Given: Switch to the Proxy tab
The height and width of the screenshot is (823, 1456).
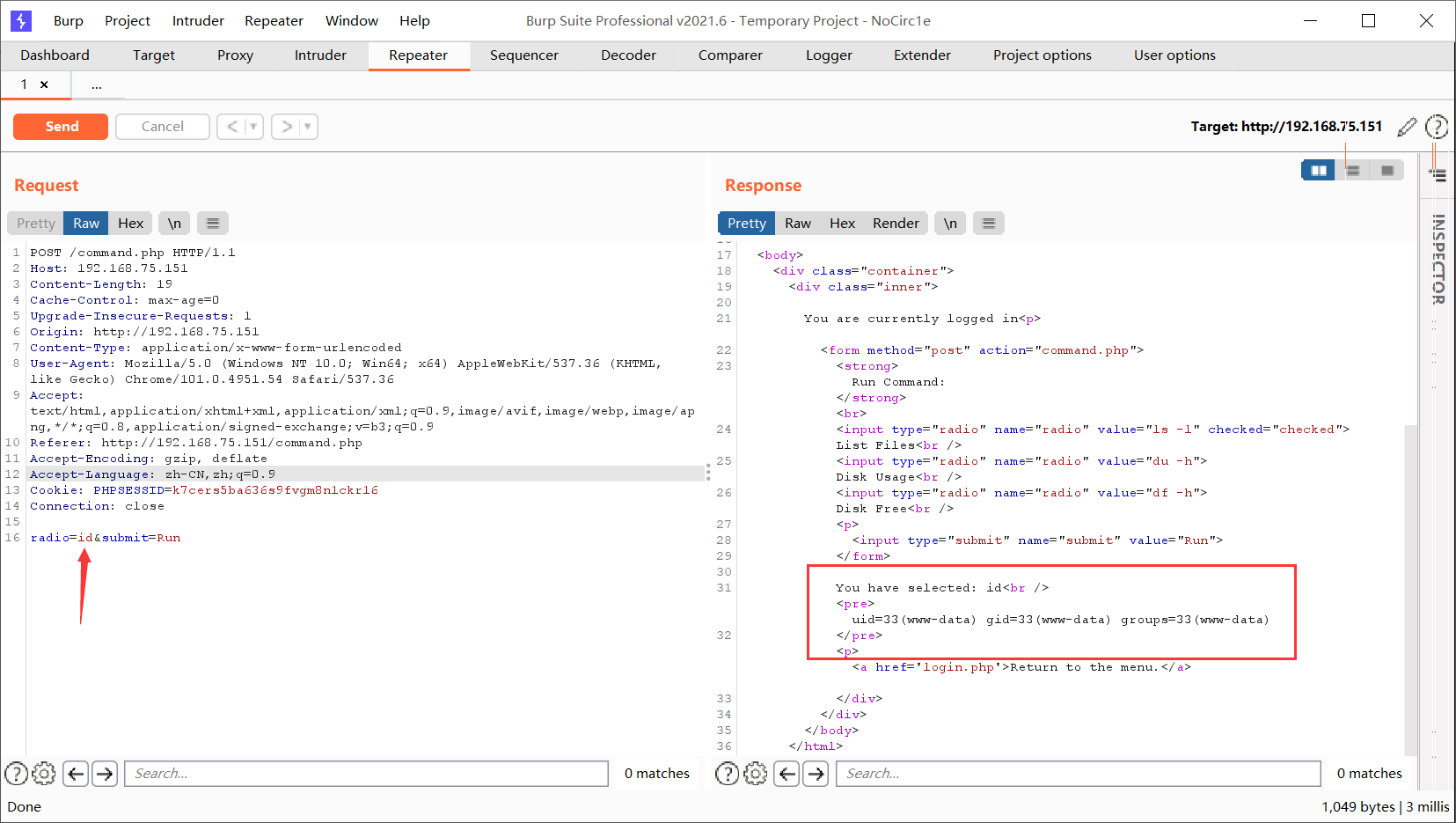Looking at the screenshot, I should [235, 55].
